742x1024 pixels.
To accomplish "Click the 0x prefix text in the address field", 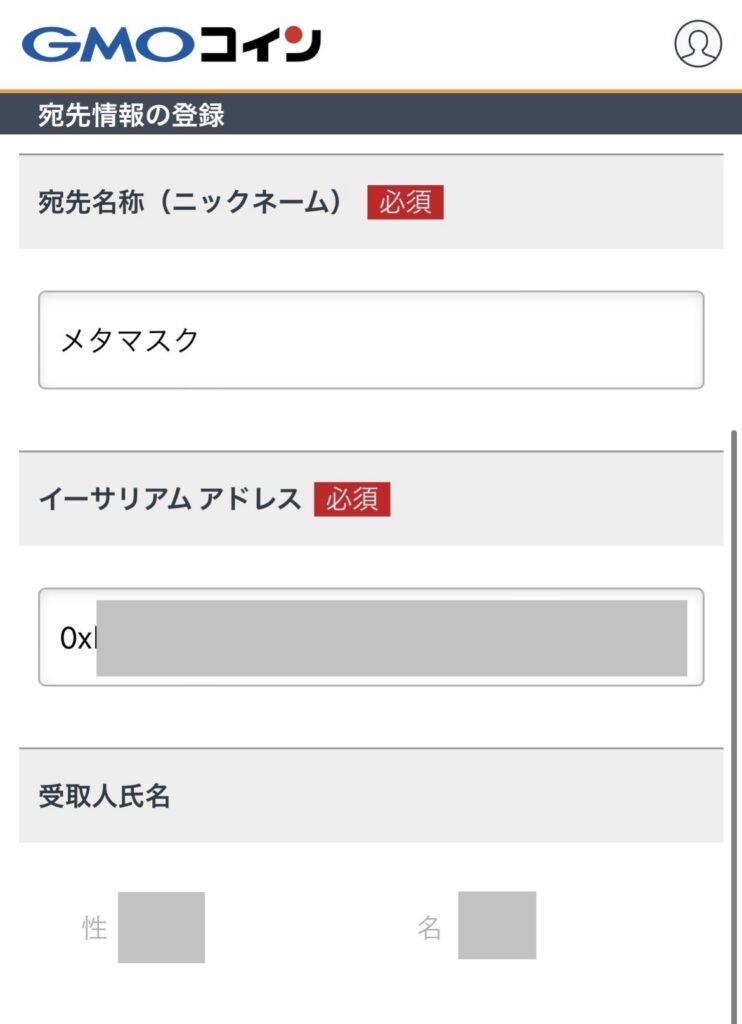I will pos(75,638).
